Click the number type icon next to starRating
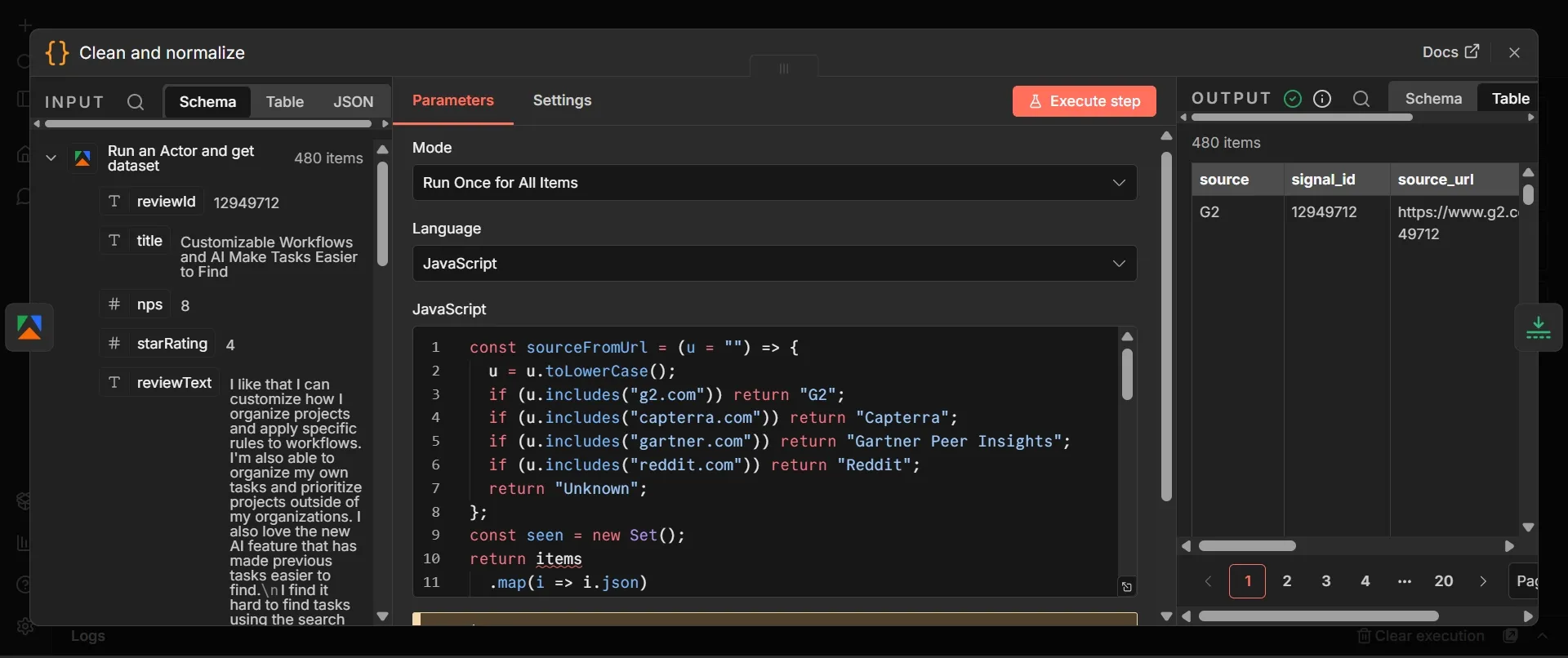1568x658 pixels. tap(114, 344)
